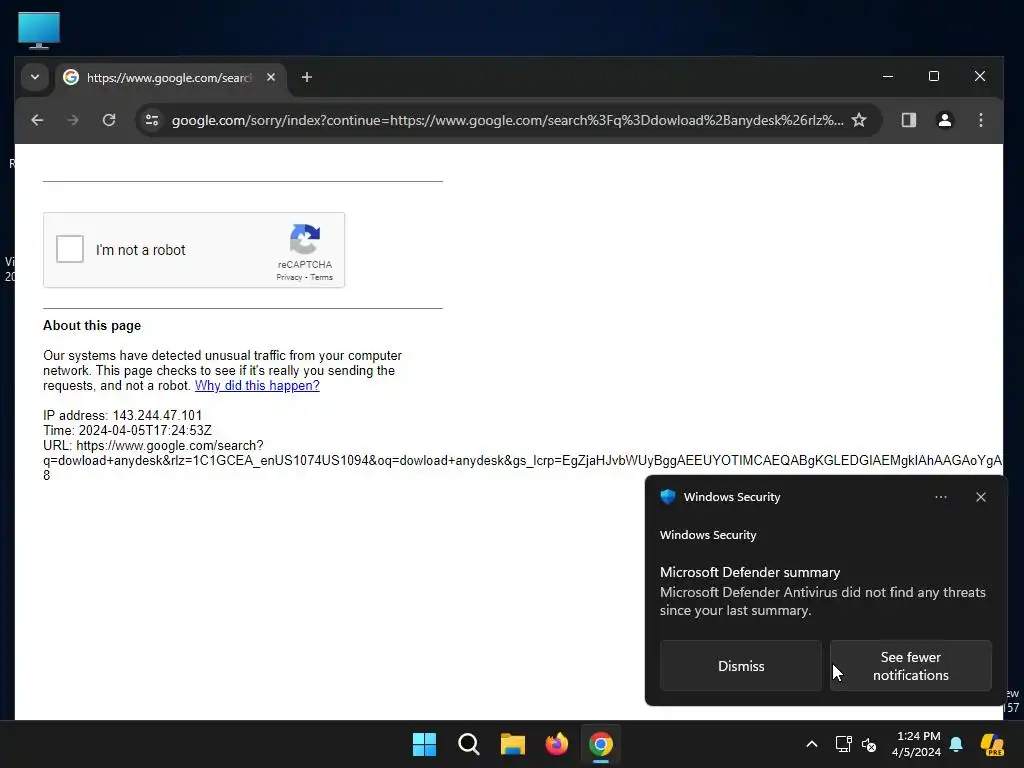Open a new tab
Viewport: 1024px width, 768px height.
click(x=306, y=77)
